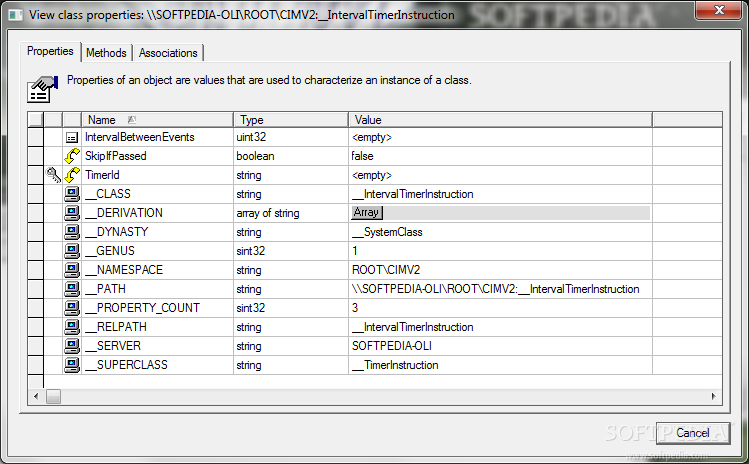Click the <empty> value of TimerId
This screenshot has width=749, height=464.
click(372, 175)
